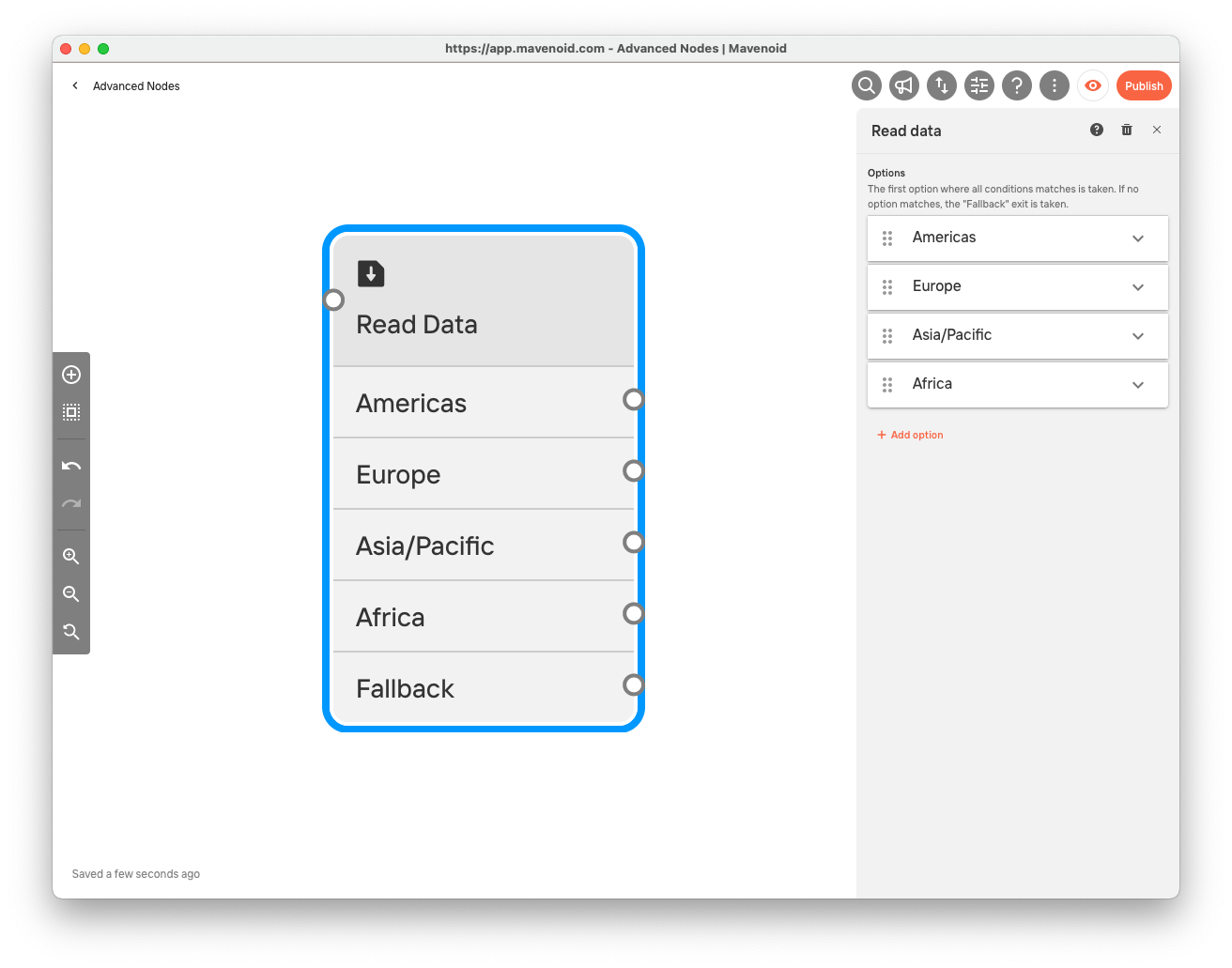1232x968 pixels.
Task: Click the Read Data node input connector
Action: [333, 300]
